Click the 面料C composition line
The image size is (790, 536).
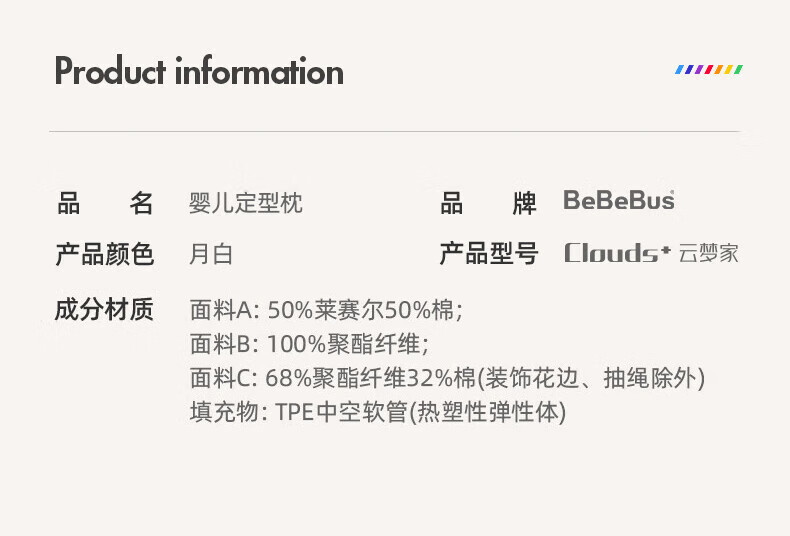coord(447,378)
